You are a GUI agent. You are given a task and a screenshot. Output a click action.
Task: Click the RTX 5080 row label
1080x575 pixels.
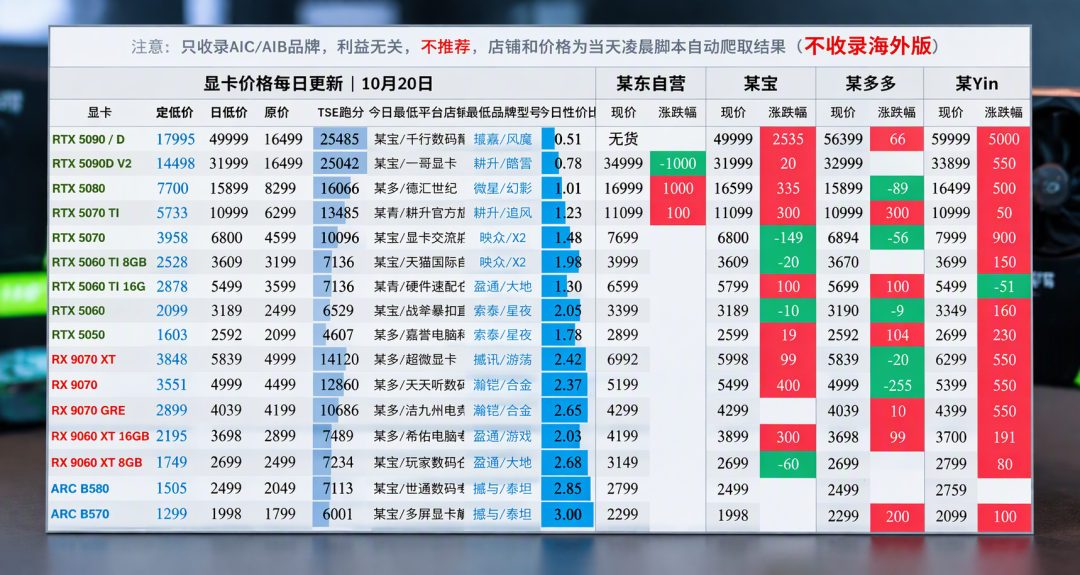(79, 189)
